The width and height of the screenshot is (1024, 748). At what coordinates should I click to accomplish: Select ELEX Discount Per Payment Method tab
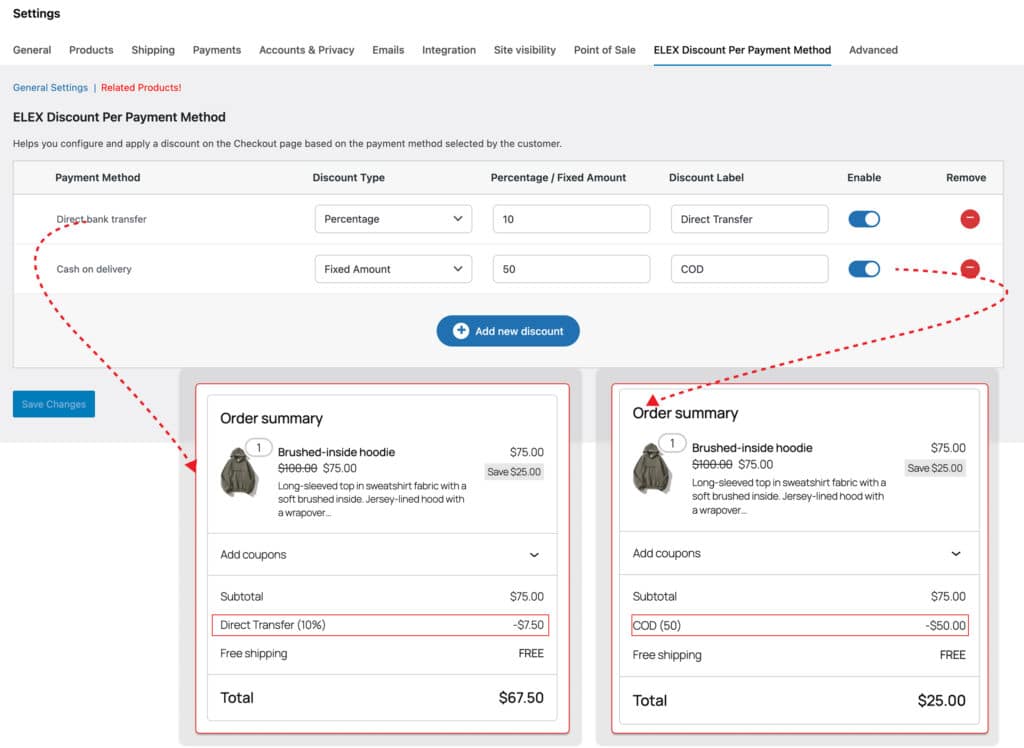pyautogui.click(x=742, y=50)
